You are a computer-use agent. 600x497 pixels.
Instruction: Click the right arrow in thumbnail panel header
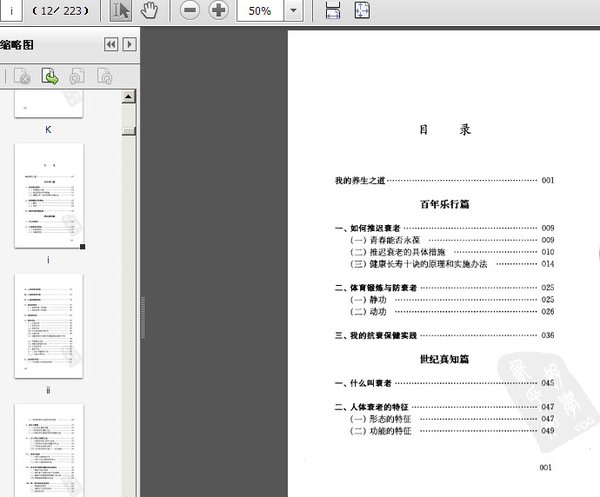129,45
